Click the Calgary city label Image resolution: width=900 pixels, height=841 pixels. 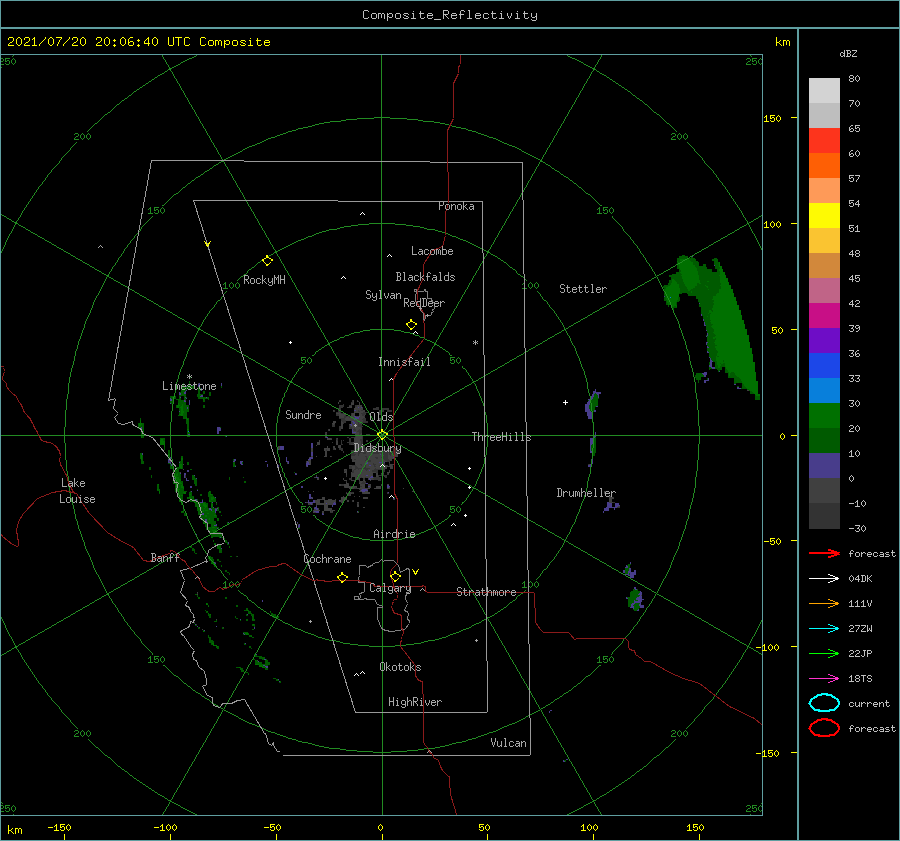click(390, 588)
